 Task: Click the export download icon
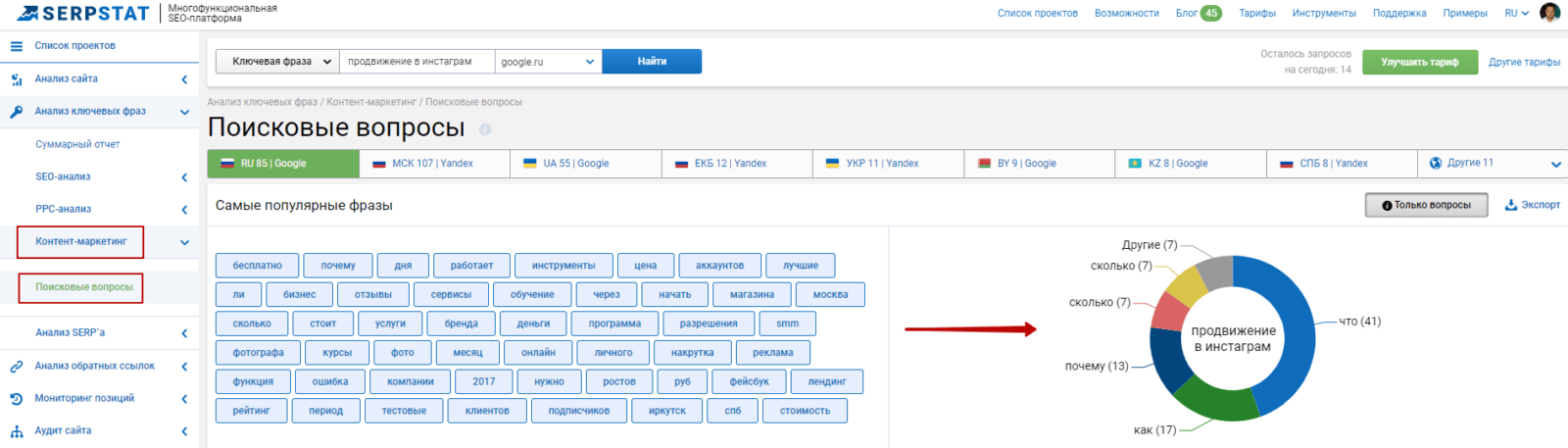(1511, 205)
